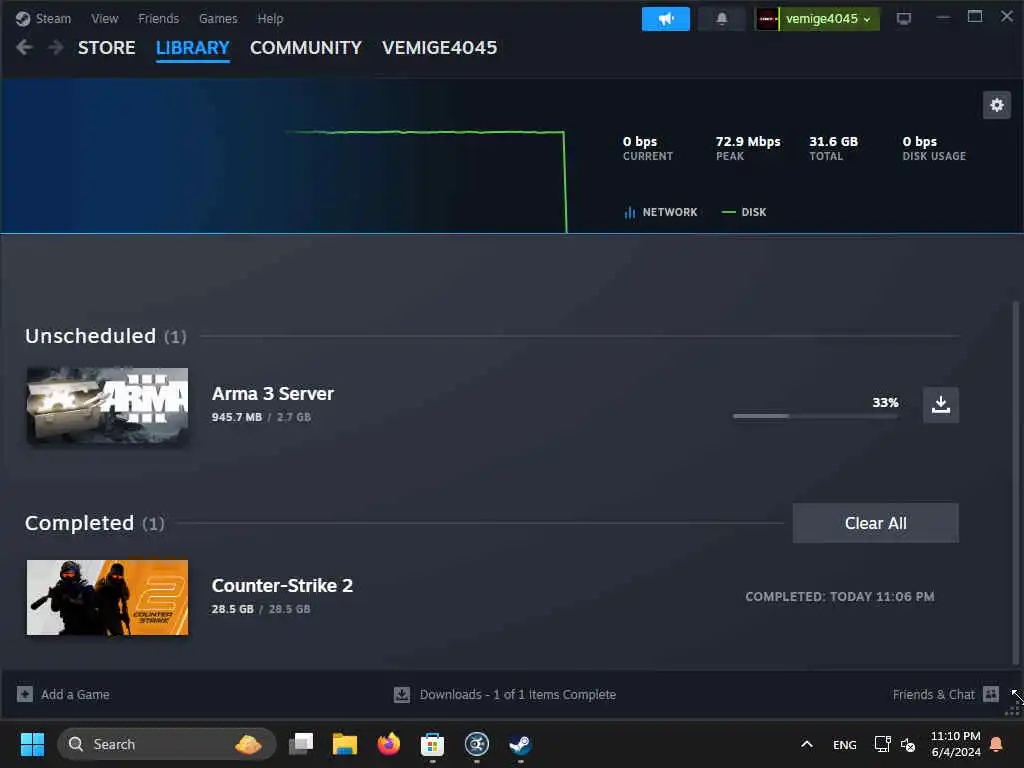The width and height of the screenshot is (1024, 768).
Task: Click the Counter-Strike 2 title
Action: [282, 586]
